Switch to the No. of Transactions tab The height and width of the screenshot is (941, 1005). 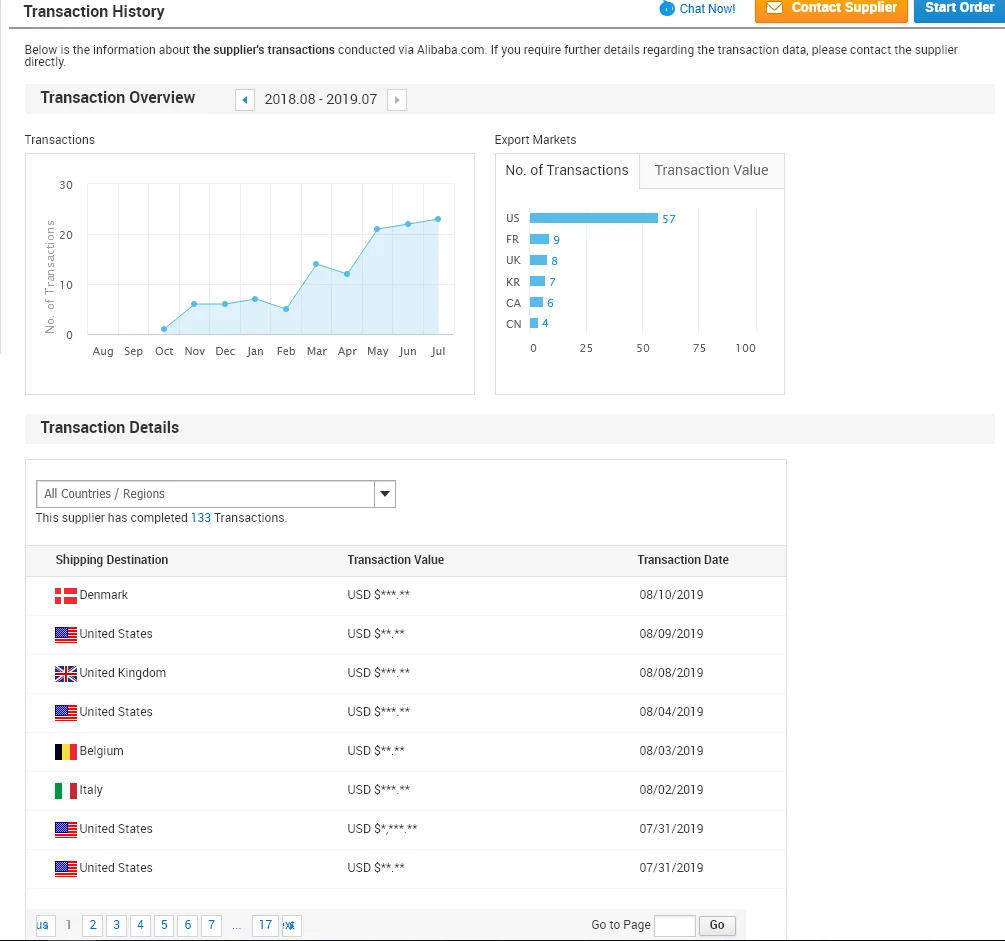[567, 171]
